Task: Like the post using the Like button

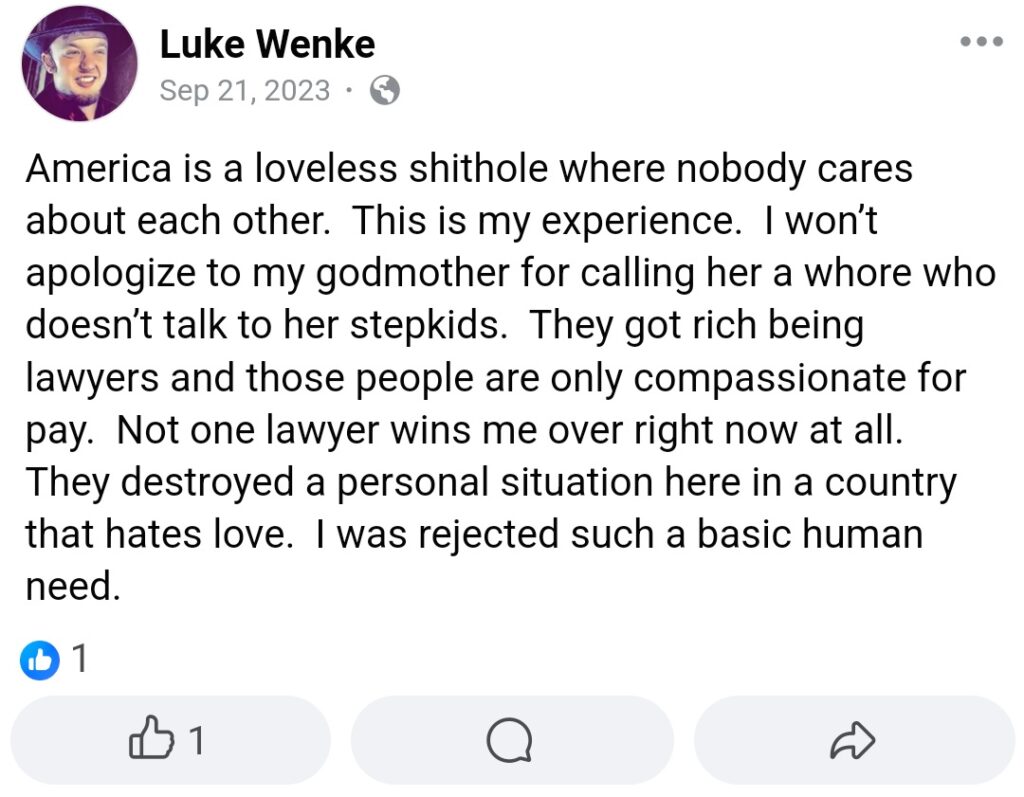Action: pos(170,740)
